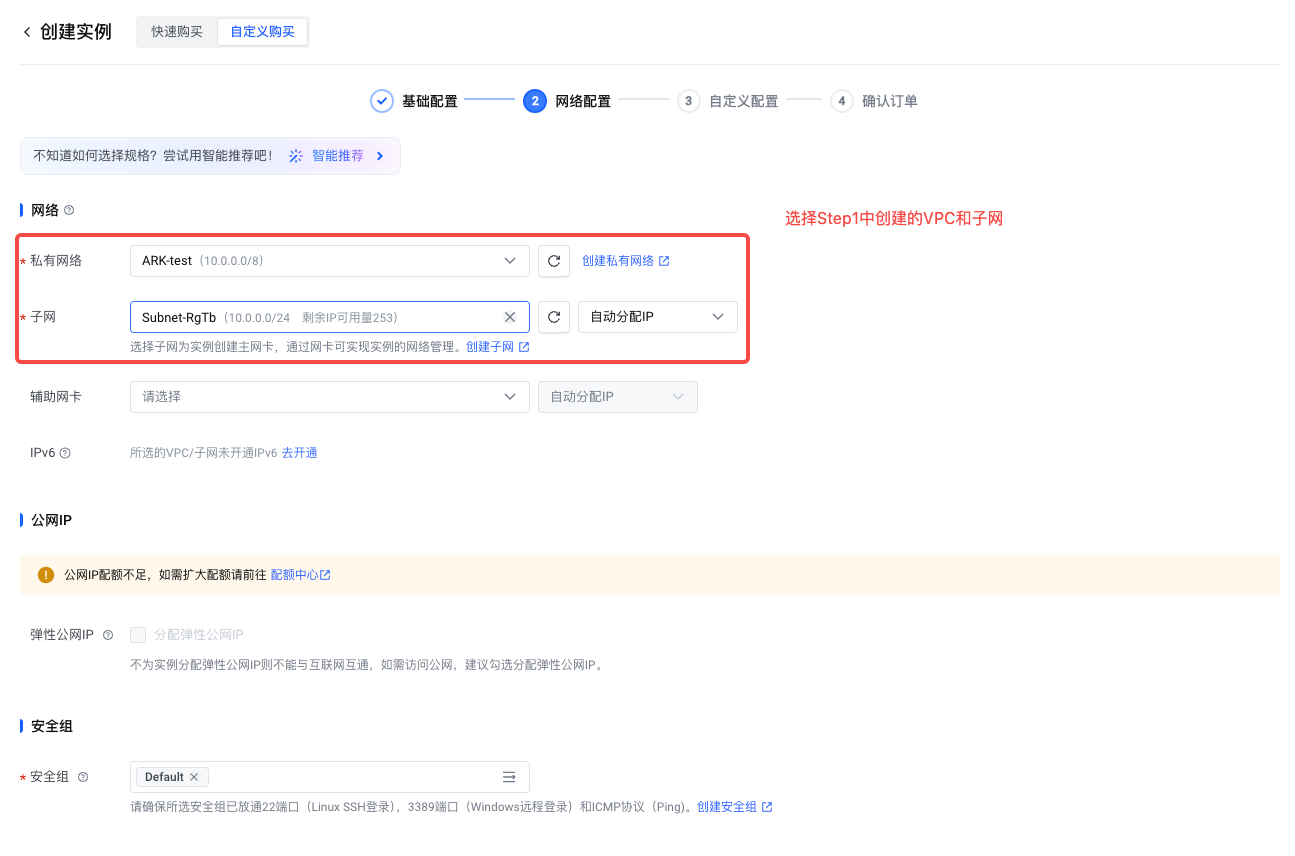Clear the selected Subnet-RgTb subnet
1295x856 pixels.
click(x=510, y=317)
